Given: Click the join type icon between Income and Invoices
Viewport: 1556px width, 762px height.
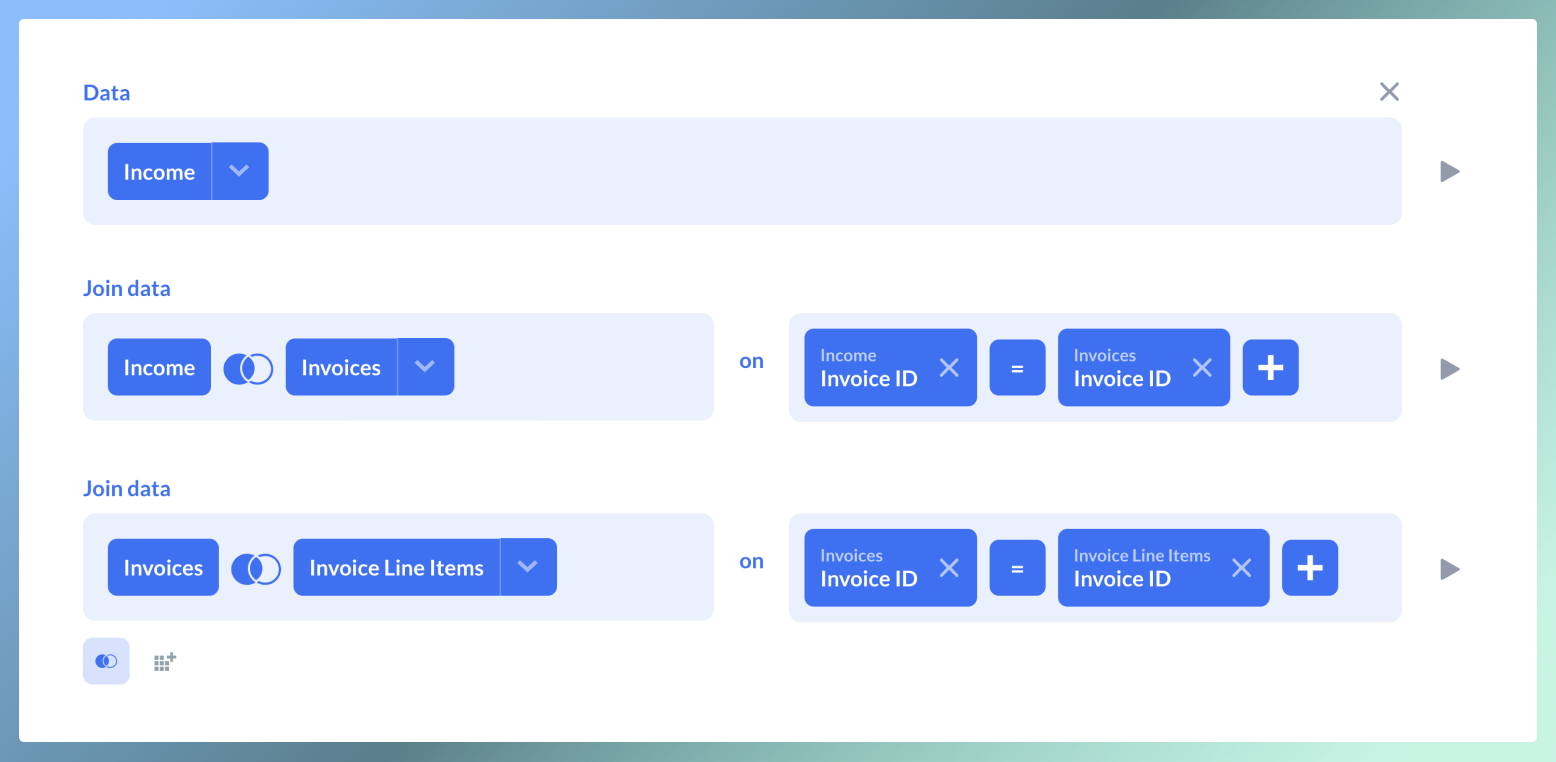Looking at the screenshot, I should click(x=248, y=368).
